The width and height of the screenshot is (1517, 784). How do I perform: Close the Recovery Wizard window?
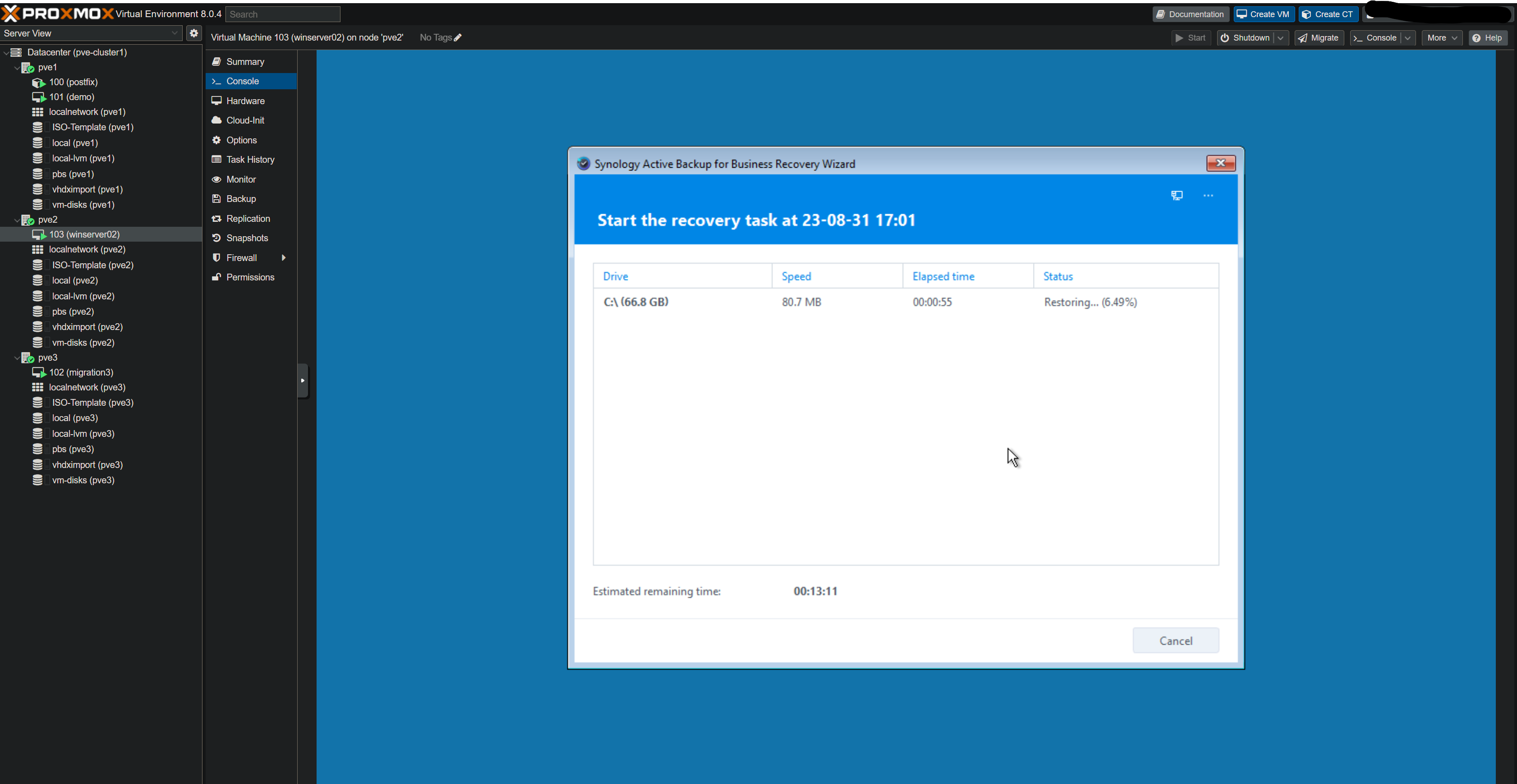pos(1220,163)
